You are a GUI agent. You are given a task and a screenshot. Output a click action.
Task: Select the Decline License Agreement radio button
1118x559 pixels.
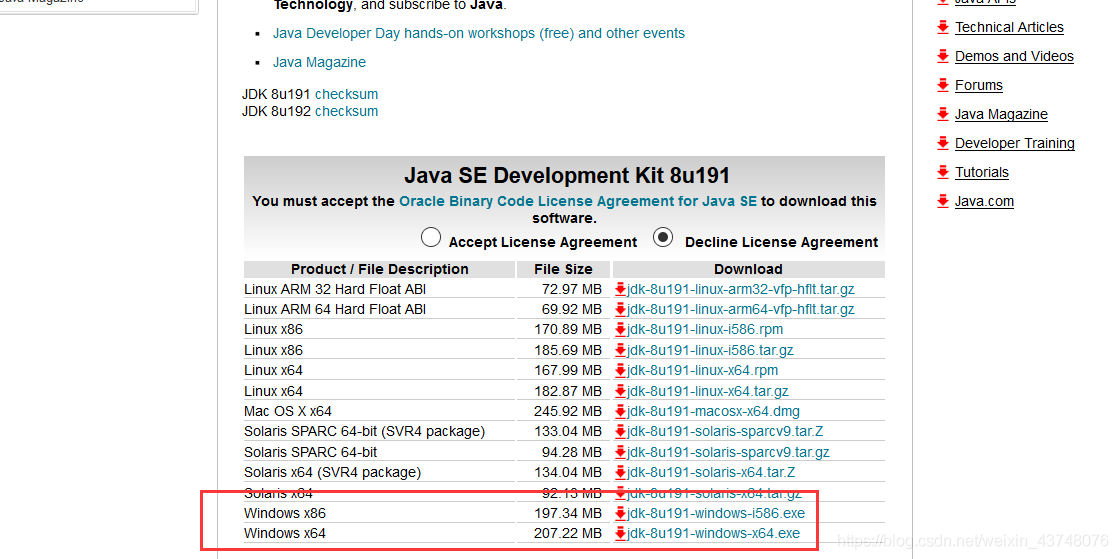[x=663, y=238]
